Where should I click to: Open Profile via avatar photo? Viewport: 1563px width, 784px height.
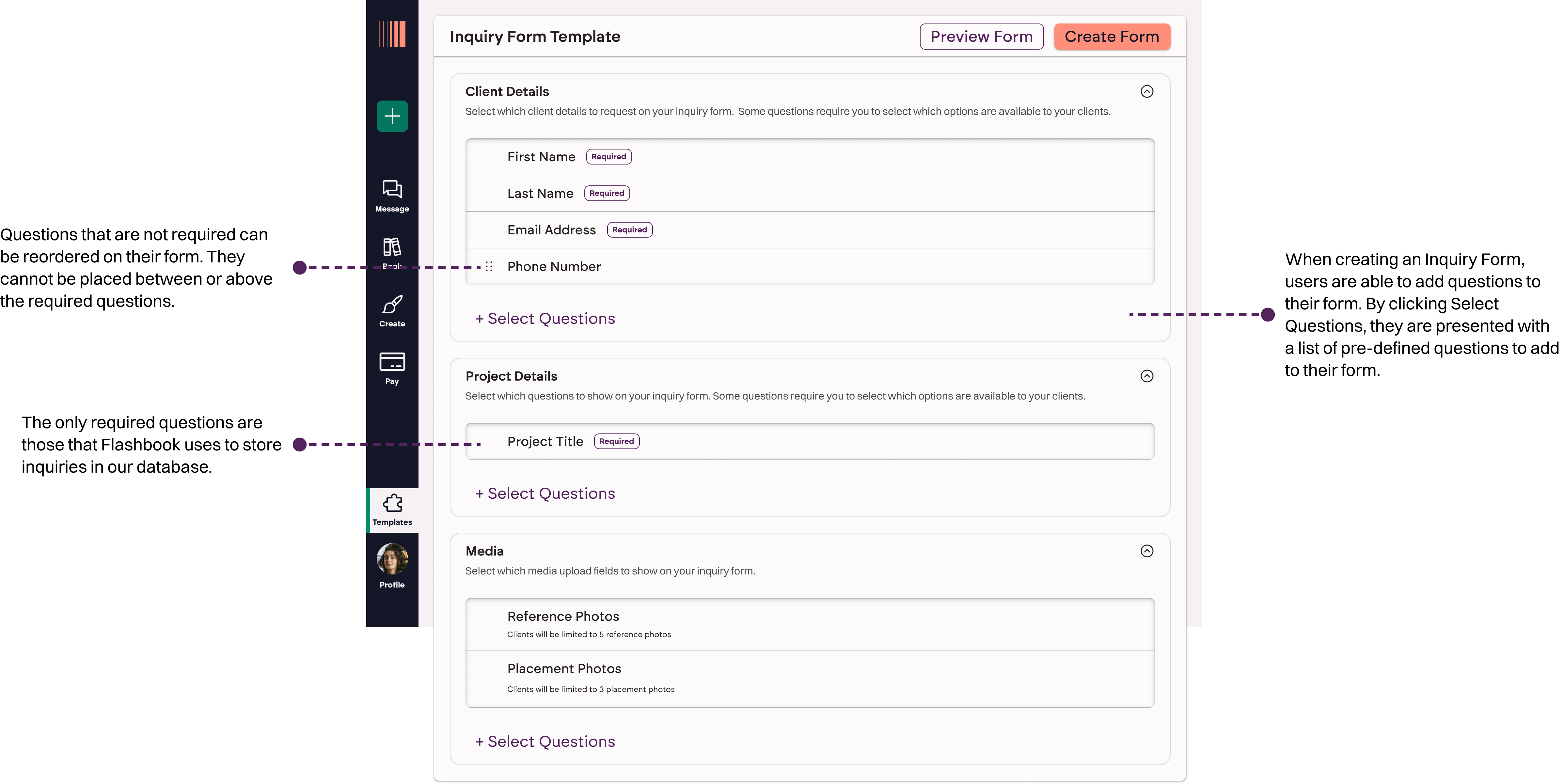click(x=392, y=558)
